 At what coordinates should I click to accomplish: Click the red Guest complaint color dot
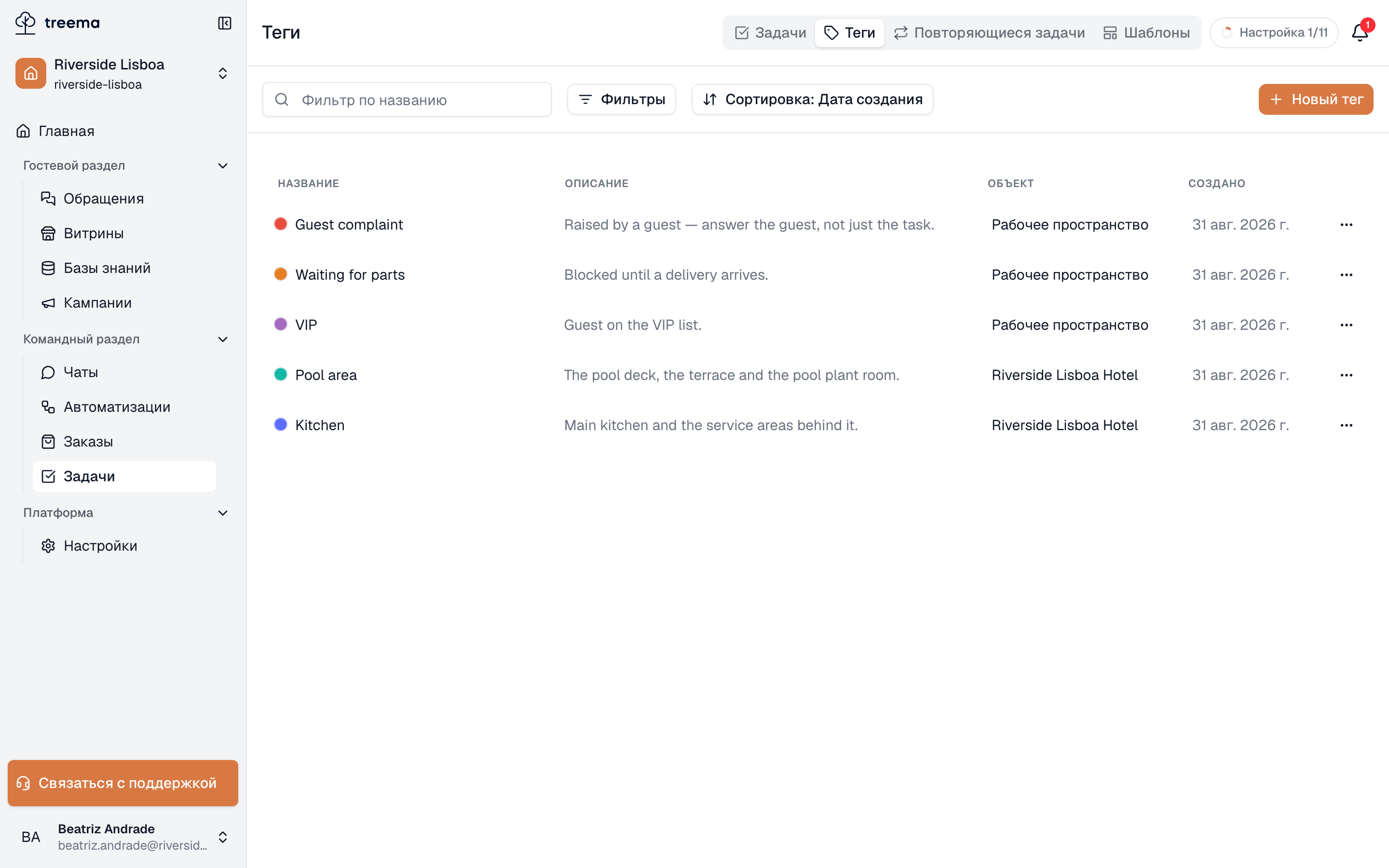click(x=281, y=224)
